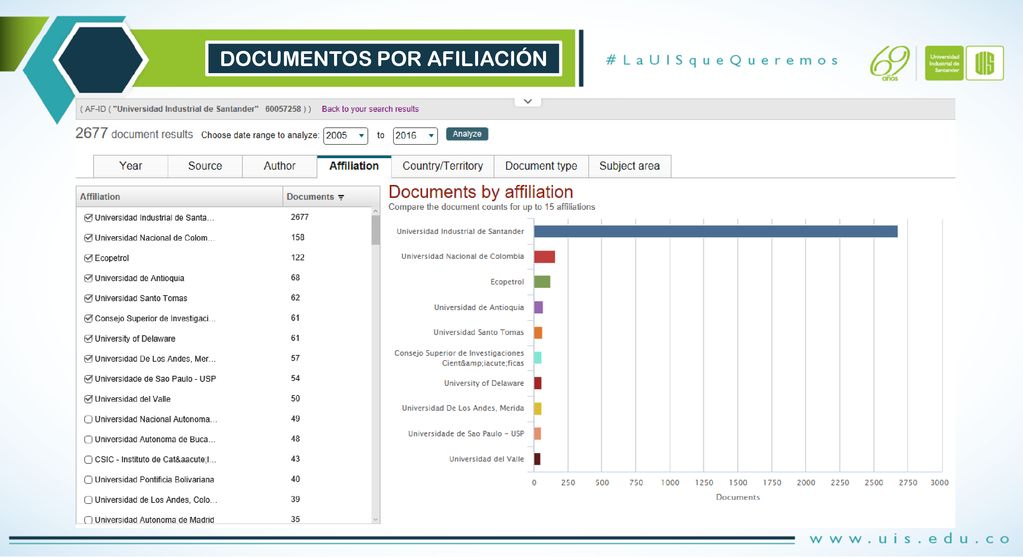Check CSIC - Instituto de Catalisis checkbox
The image size is (1023, 557).
coord(88,460)
